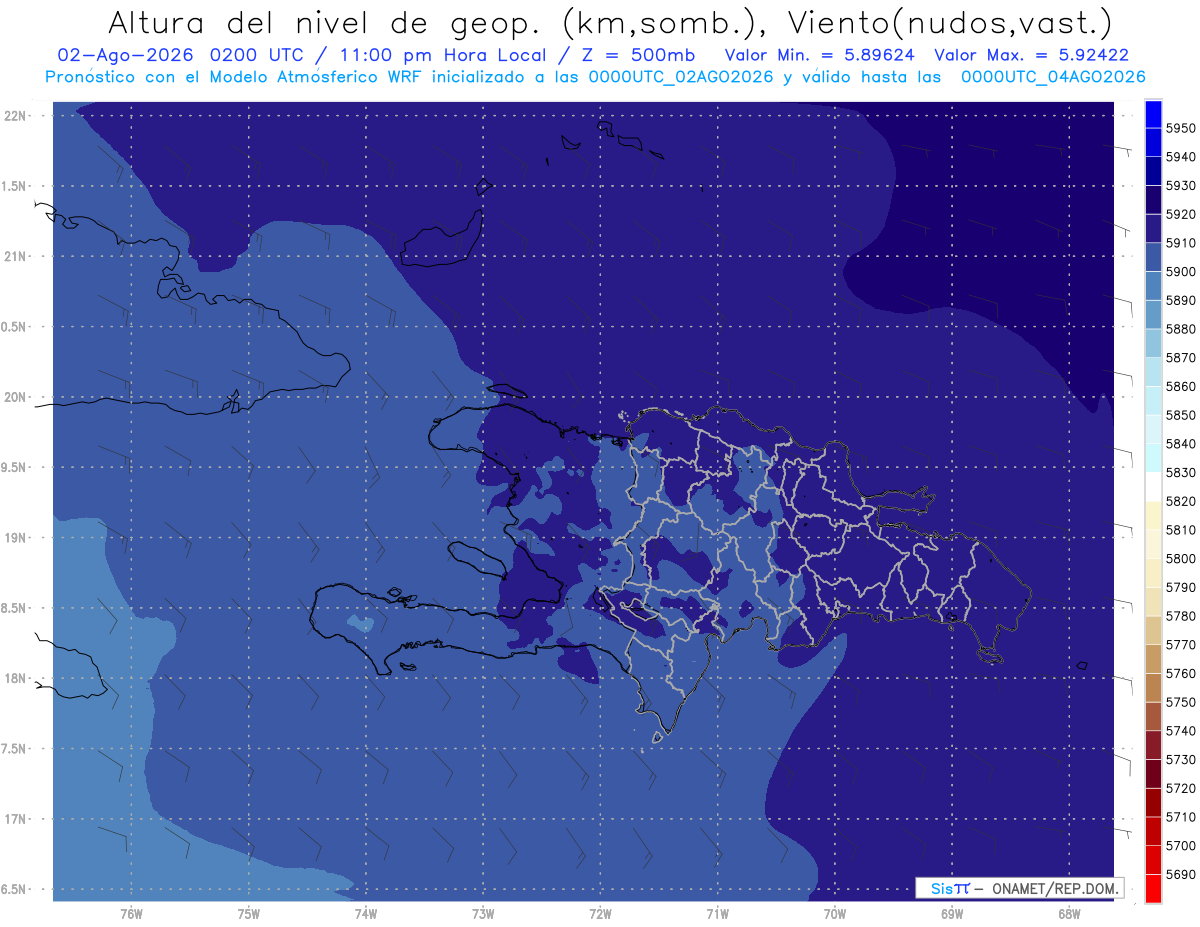Click the 71W longitude label

pyautogui.click(x=717, y=913)
